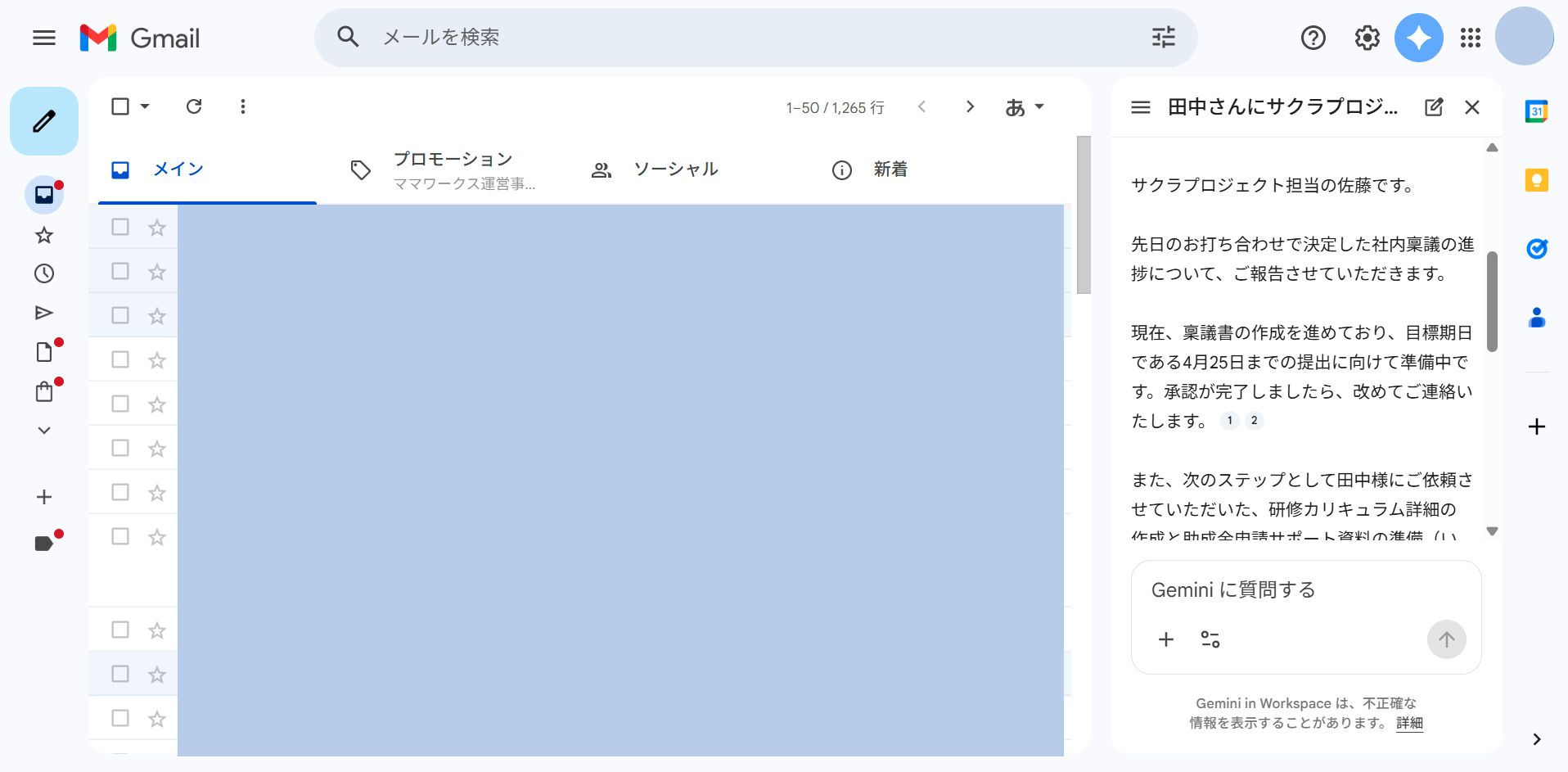The image size is (1568, 772).
Task: View Snoozed messages
Action: pyautogui.click(x=43, y=273)
